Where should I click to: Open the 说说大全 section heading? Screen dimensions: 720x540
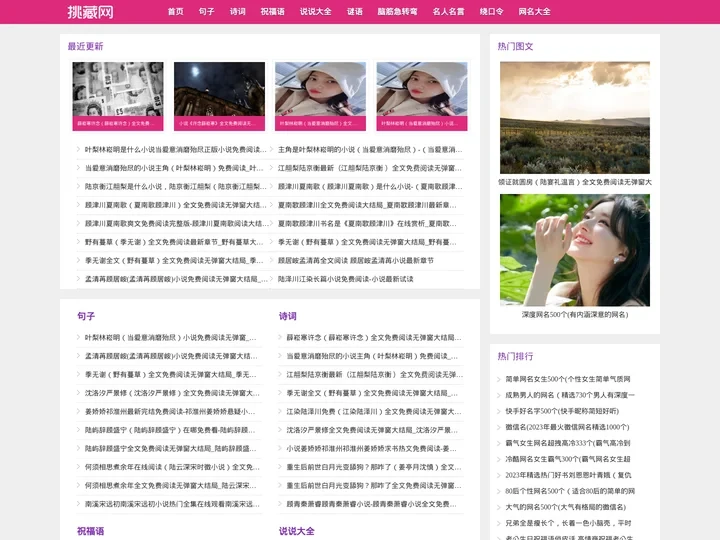point(297,531)
